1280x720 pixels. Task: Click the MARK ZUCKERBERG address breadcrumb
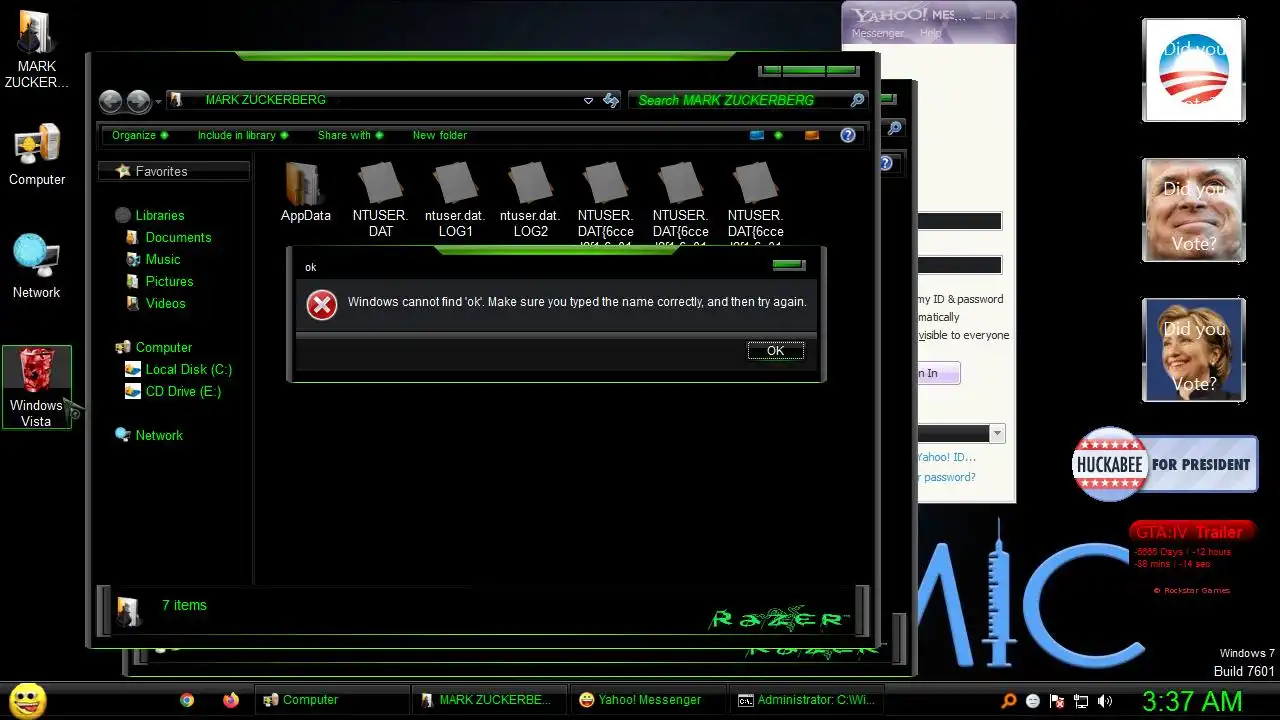(x=265, y=100)
